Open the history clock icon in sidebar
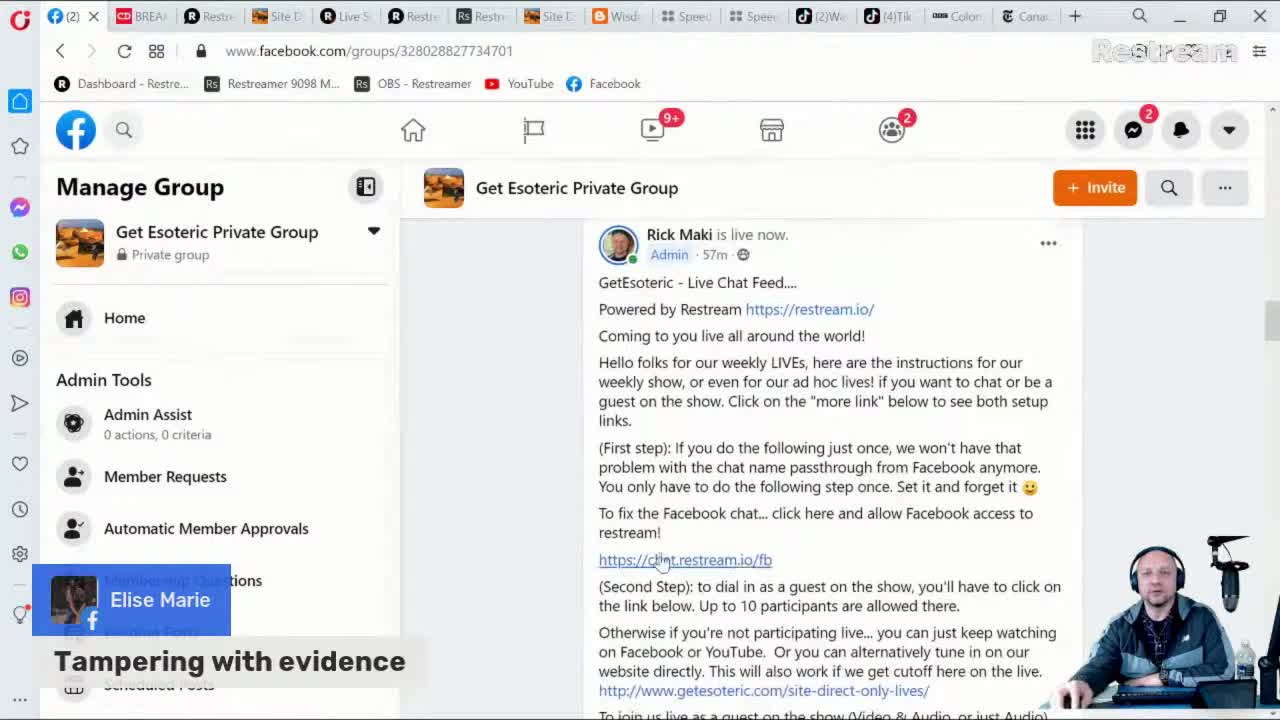 tap(20, 509)
